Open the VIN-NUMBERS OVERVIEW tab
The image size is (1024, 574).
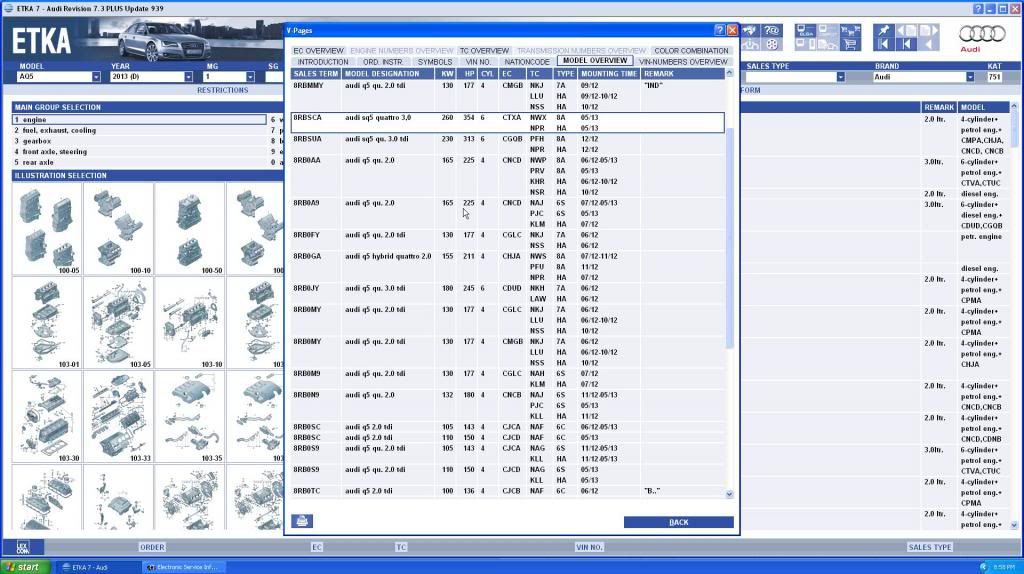click(683, 62)
